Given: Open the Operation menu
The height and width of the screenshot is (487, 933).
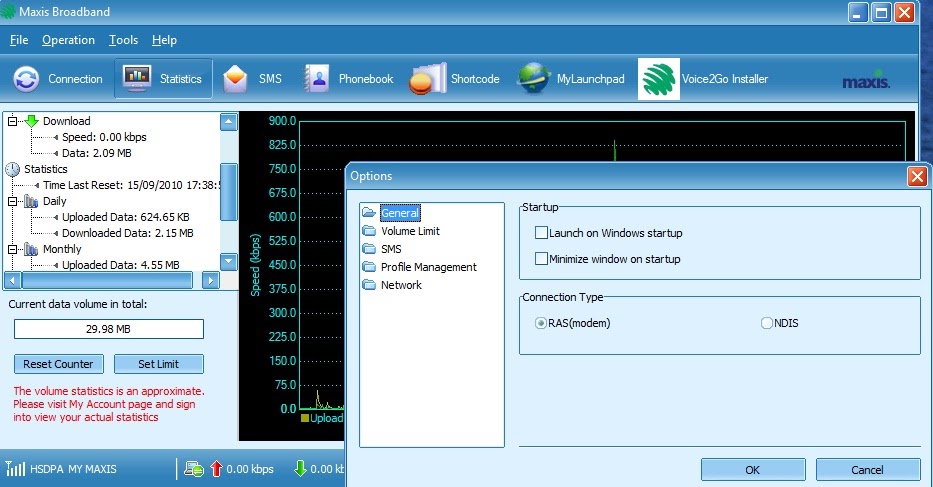Looking at the screenshot, I should [68, 40].
